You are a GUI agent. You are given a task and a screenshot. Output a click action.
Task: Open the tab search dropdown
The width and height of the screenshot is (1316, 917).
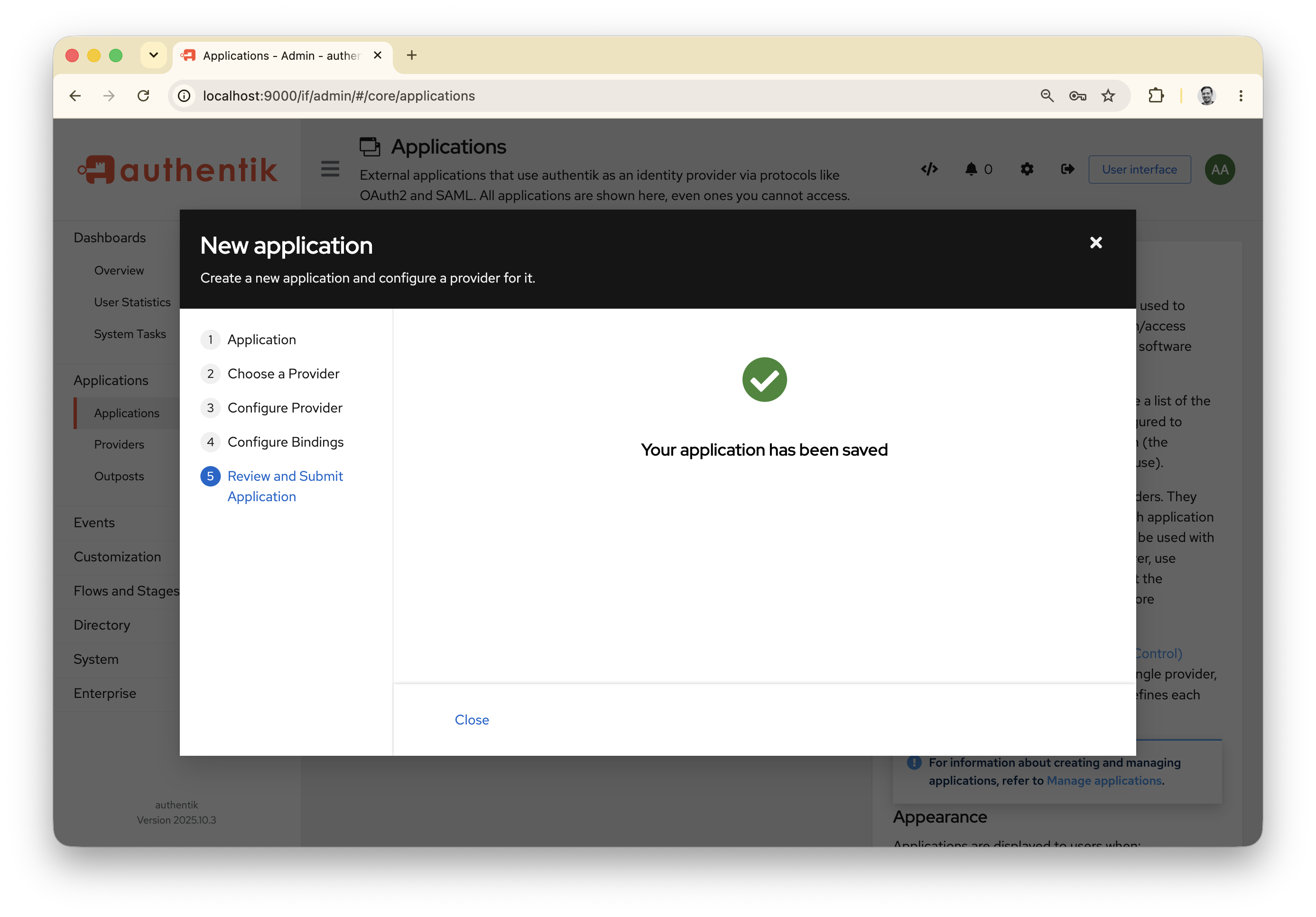pos(154,55)
